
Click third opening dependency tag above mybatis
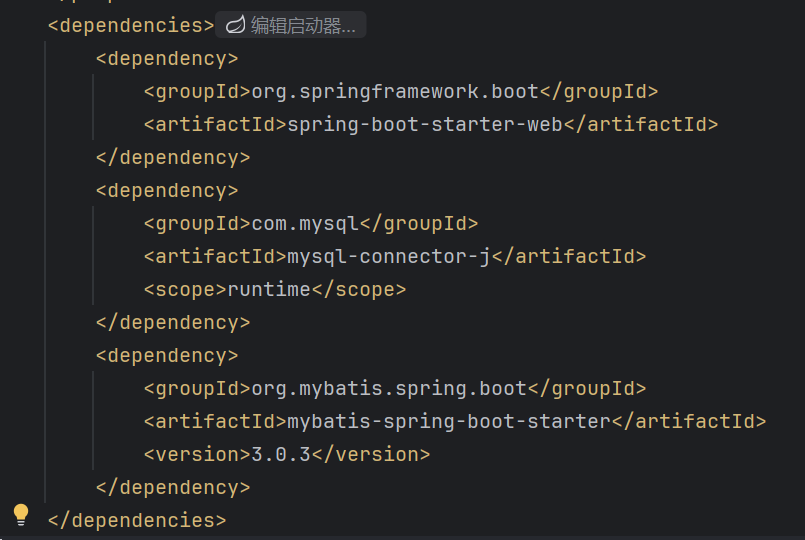pyautogui.click(x=167, y=355)
